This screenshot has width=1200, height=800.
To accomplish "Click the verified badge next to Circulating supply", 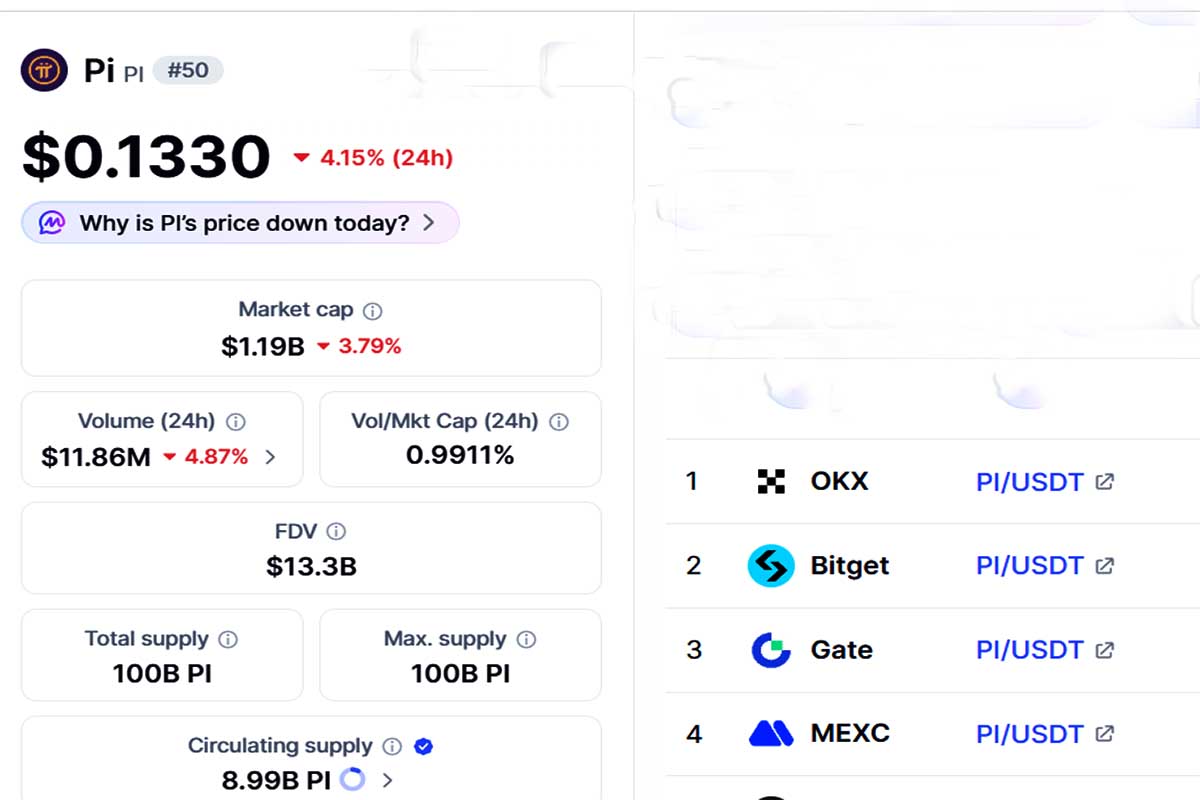I will pyautogui.click(x=423, y=746).
